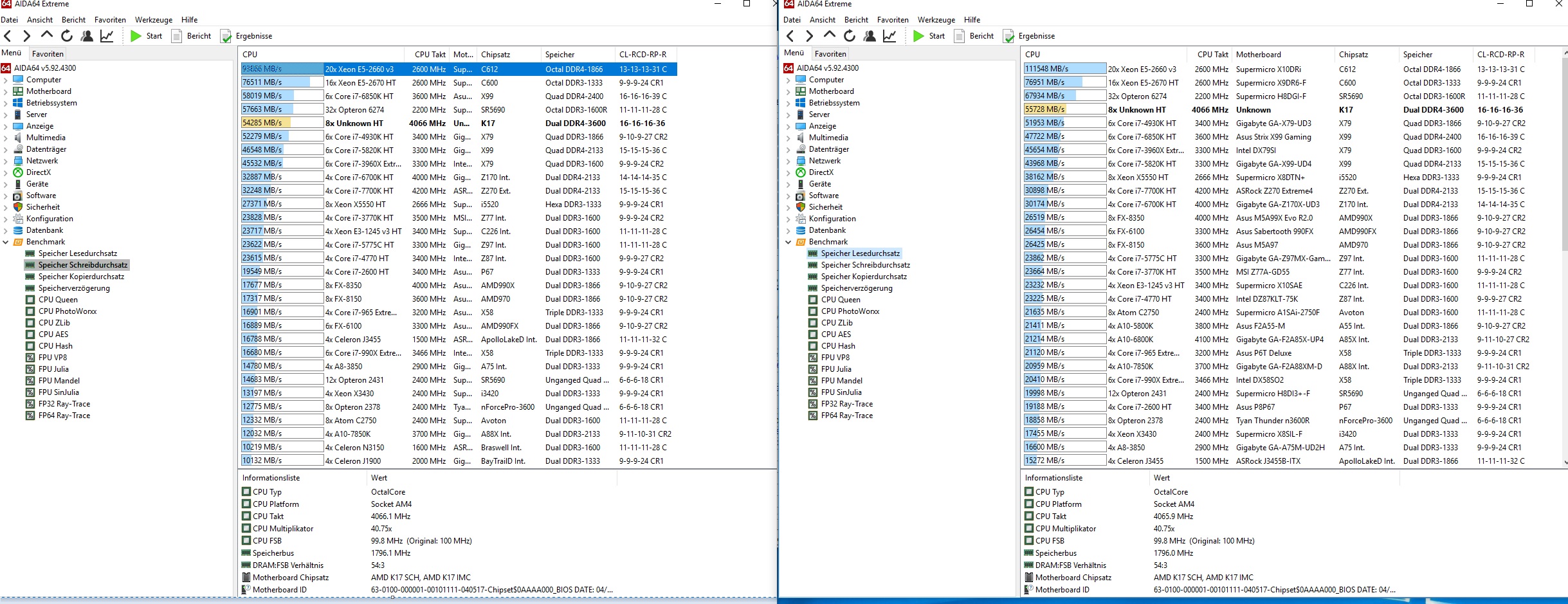1568x604 pixels.
Task: Click the up-level arrow in left window toolbar
Action: click(46, 35)
